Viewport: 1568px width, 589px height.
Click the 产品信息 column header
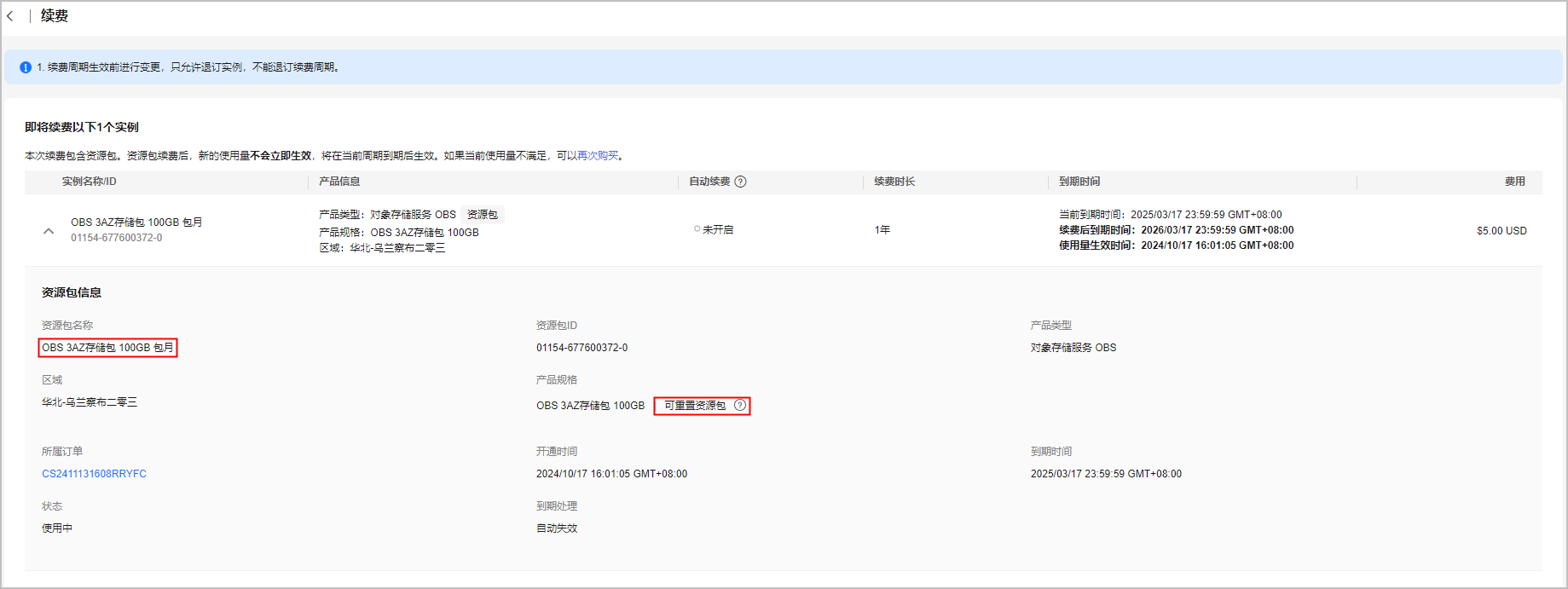click(x=339, y=182)
